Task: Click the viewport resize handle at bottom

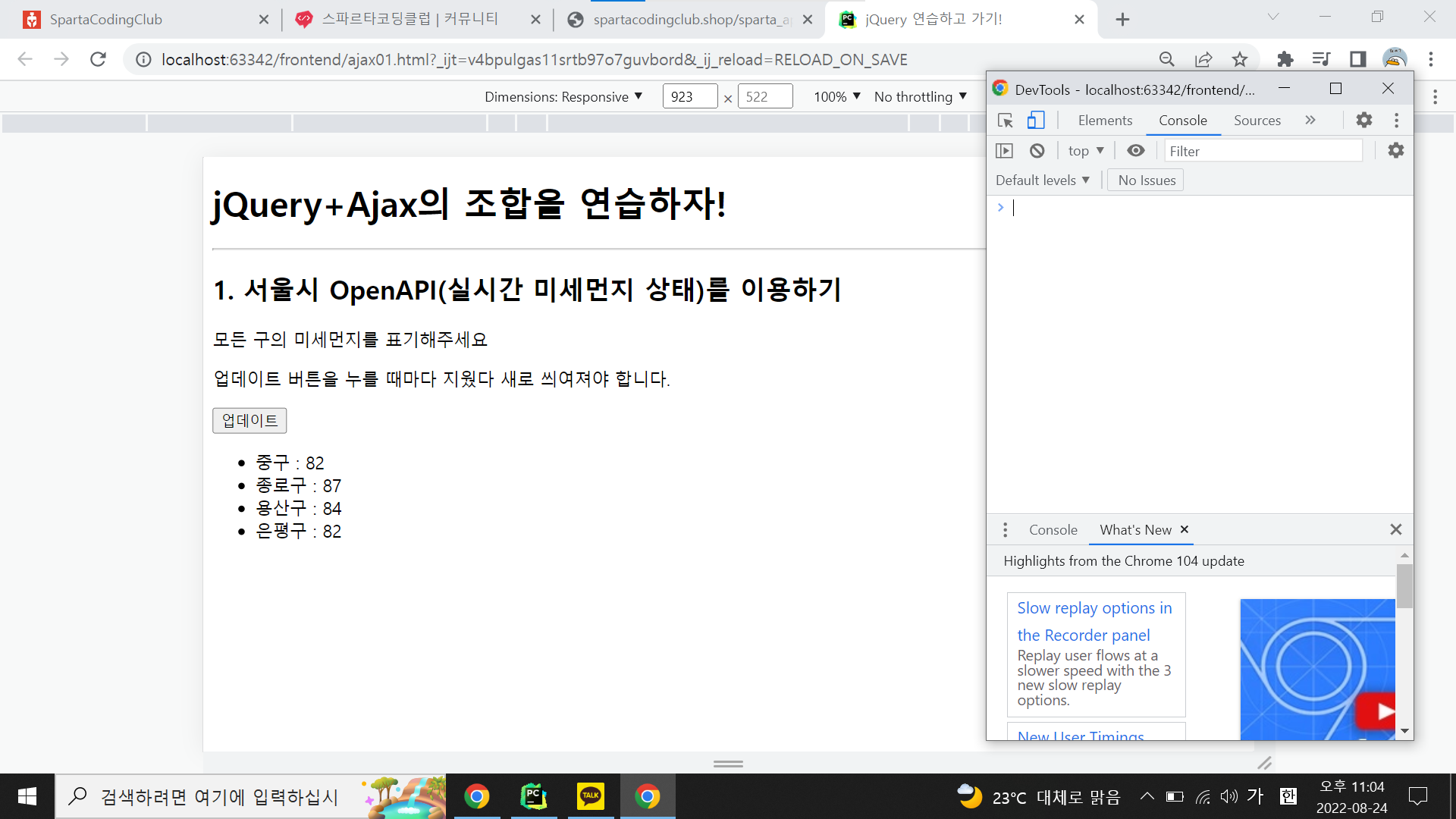Action: tap(728, 763)
